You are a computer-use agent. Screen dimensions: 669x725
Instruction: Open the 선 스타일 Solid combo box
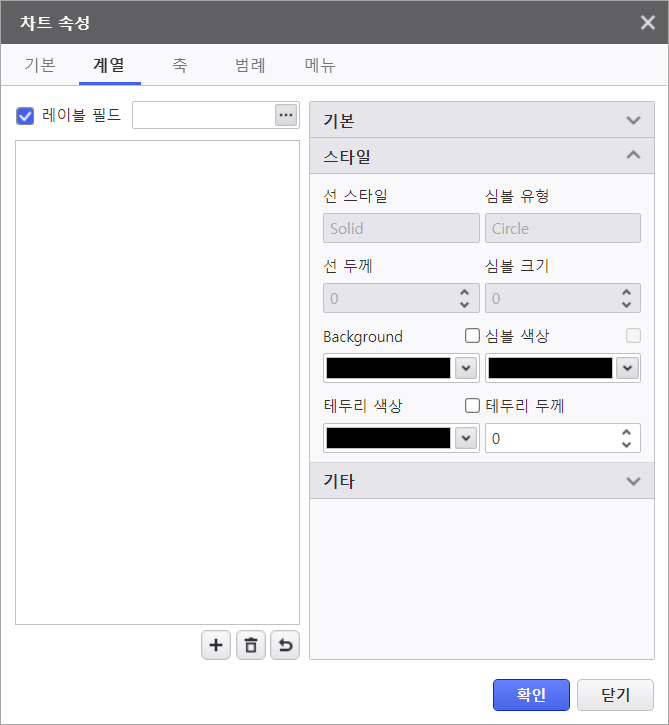(401, 228)
